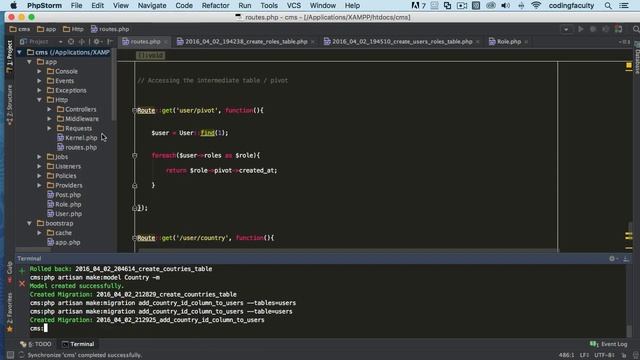Open the Apple menu

click(13, 5)
